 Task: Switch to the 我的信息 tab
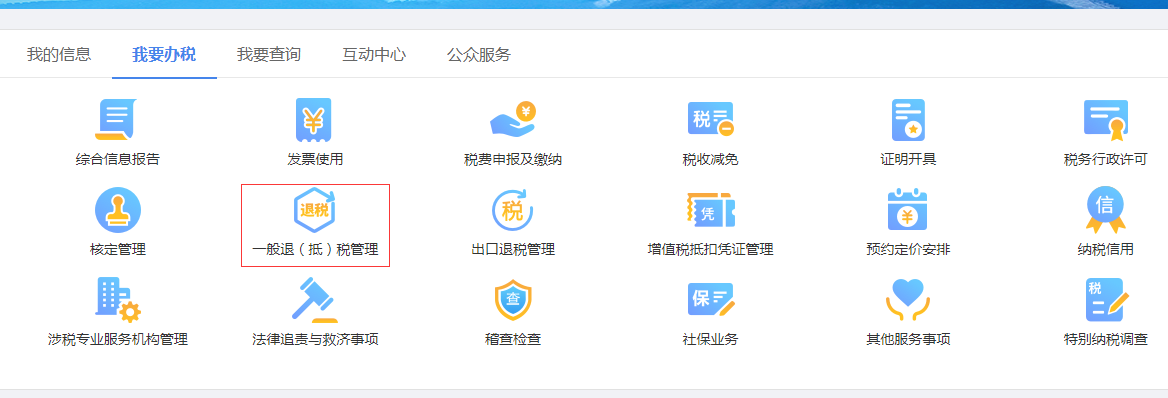point(59,54)
